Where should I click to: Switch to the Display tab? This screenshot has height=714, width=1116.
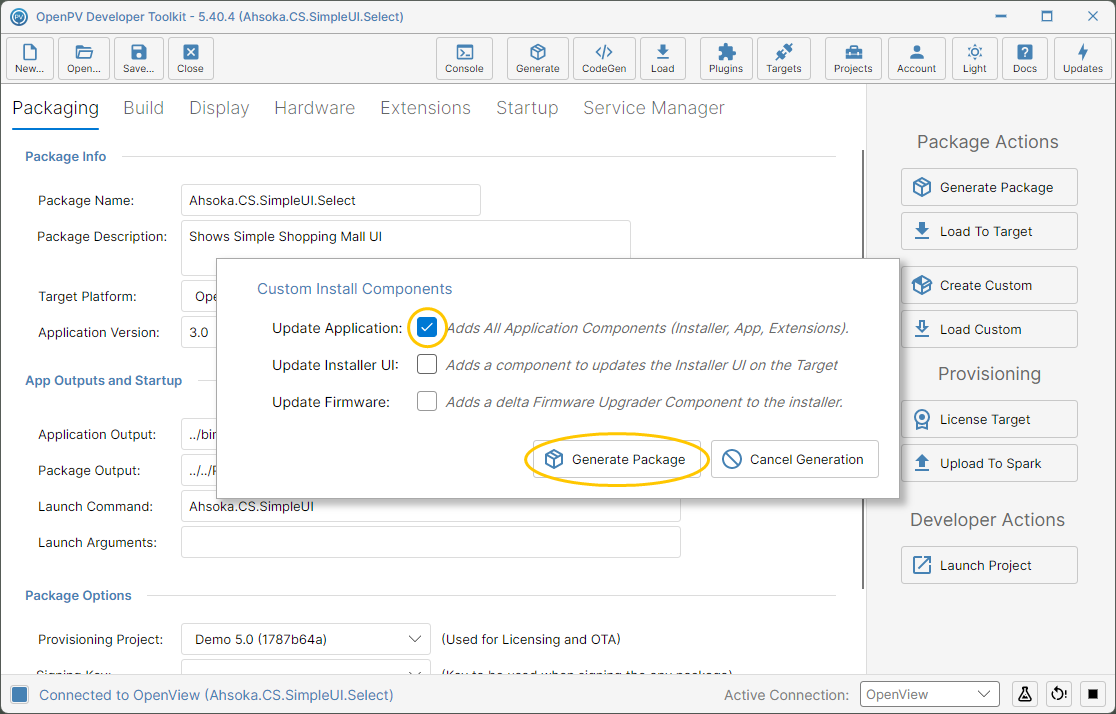[x=219, y=108]
